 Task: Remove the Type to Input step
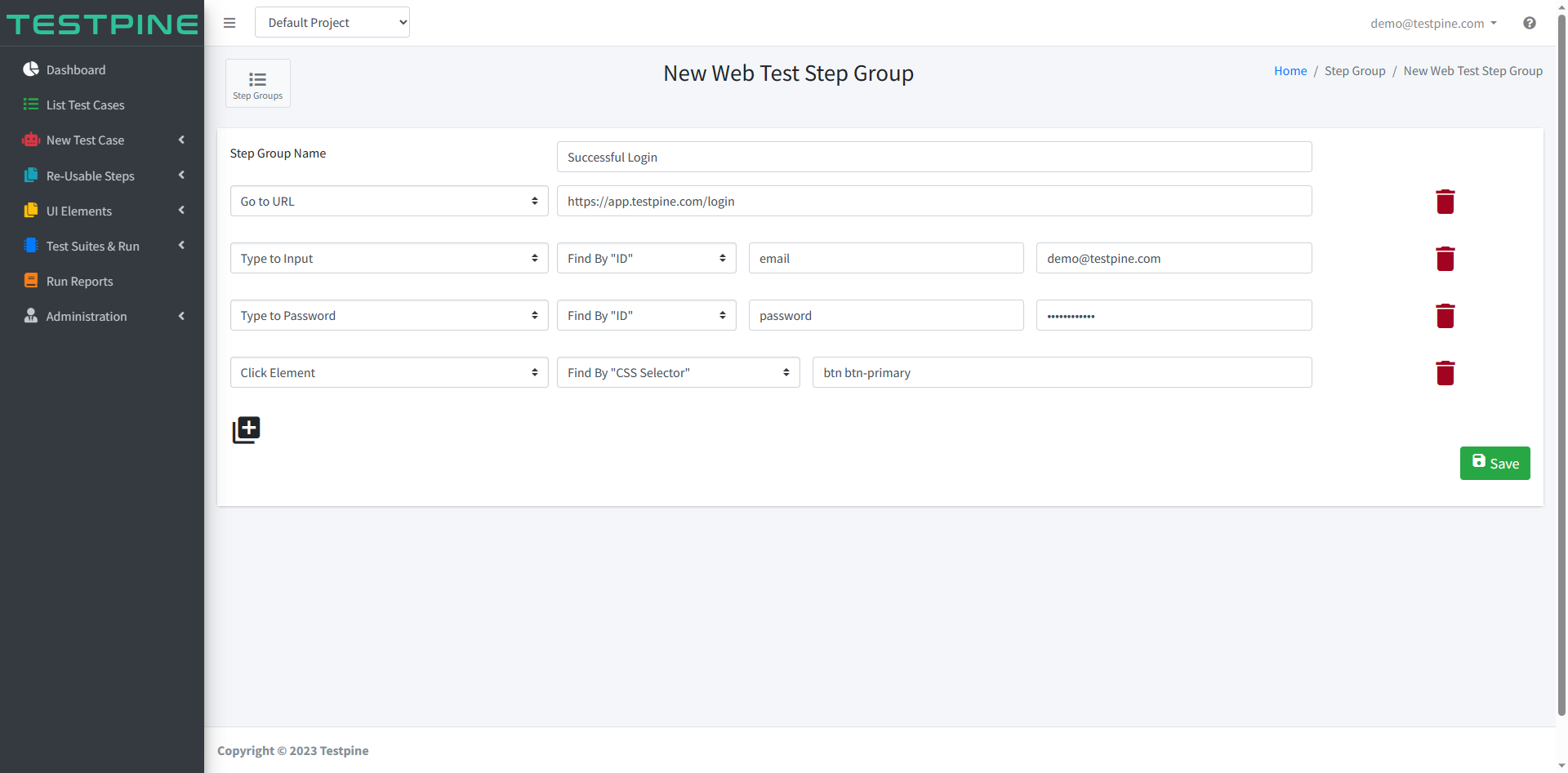point(1445,259)
